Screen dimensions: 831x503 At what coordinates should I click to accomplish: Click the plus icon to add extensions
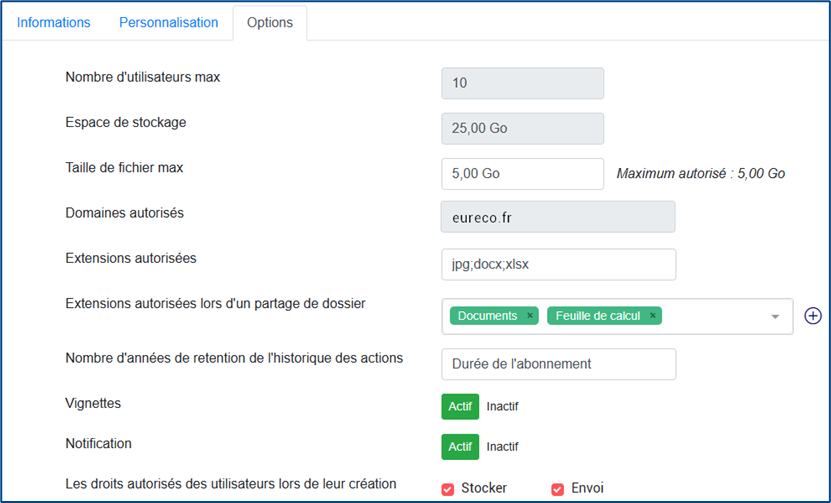pos(812,316)
